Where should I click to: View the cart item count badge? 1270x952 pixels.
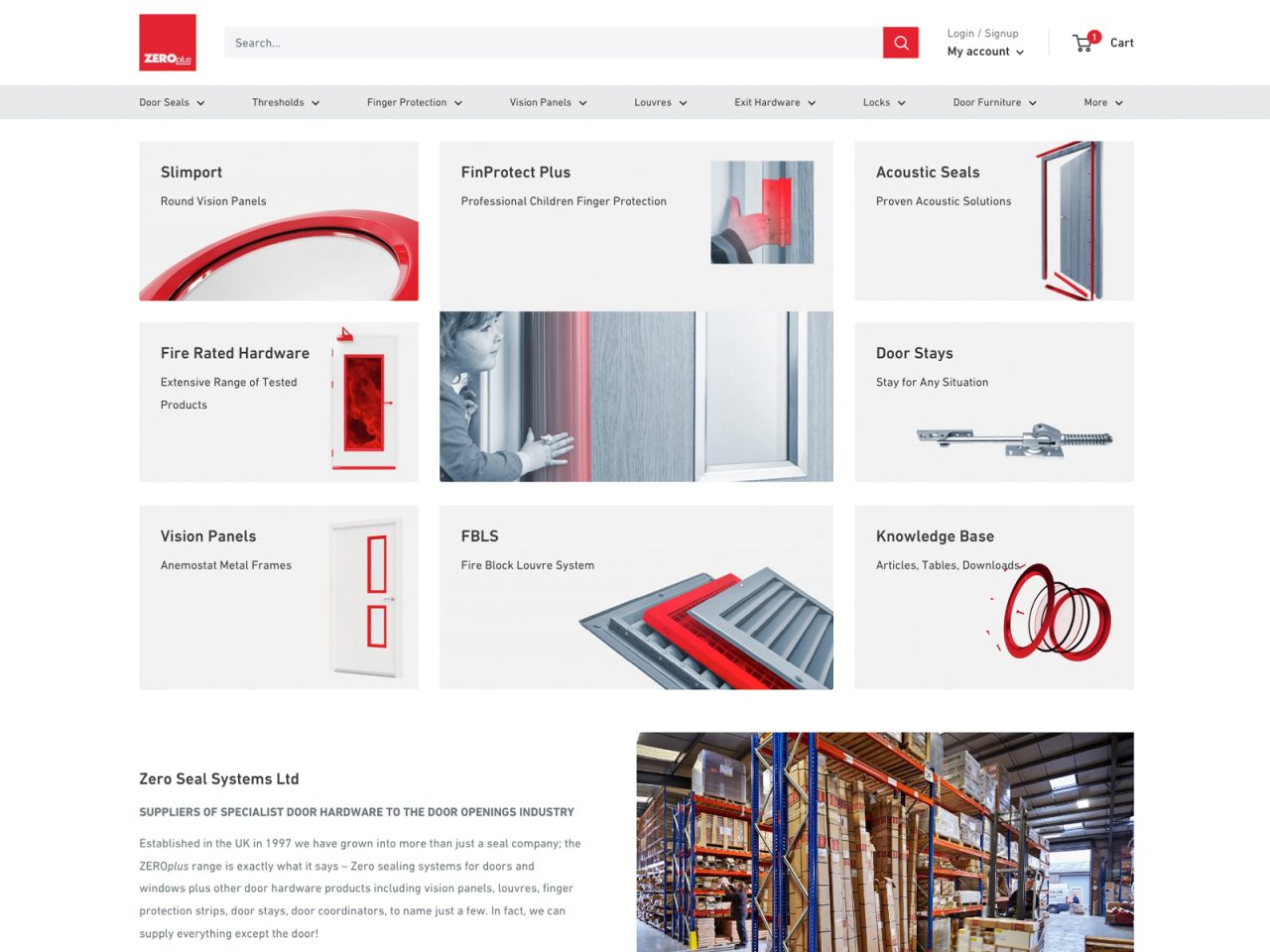coord(1094,36)
